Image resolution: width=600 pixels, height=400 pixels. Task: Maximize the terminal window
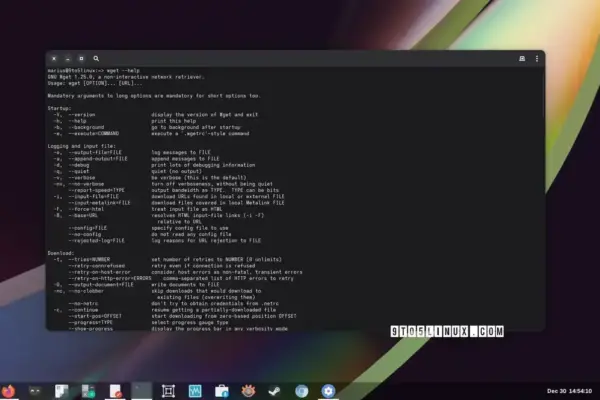pos(81,59)
